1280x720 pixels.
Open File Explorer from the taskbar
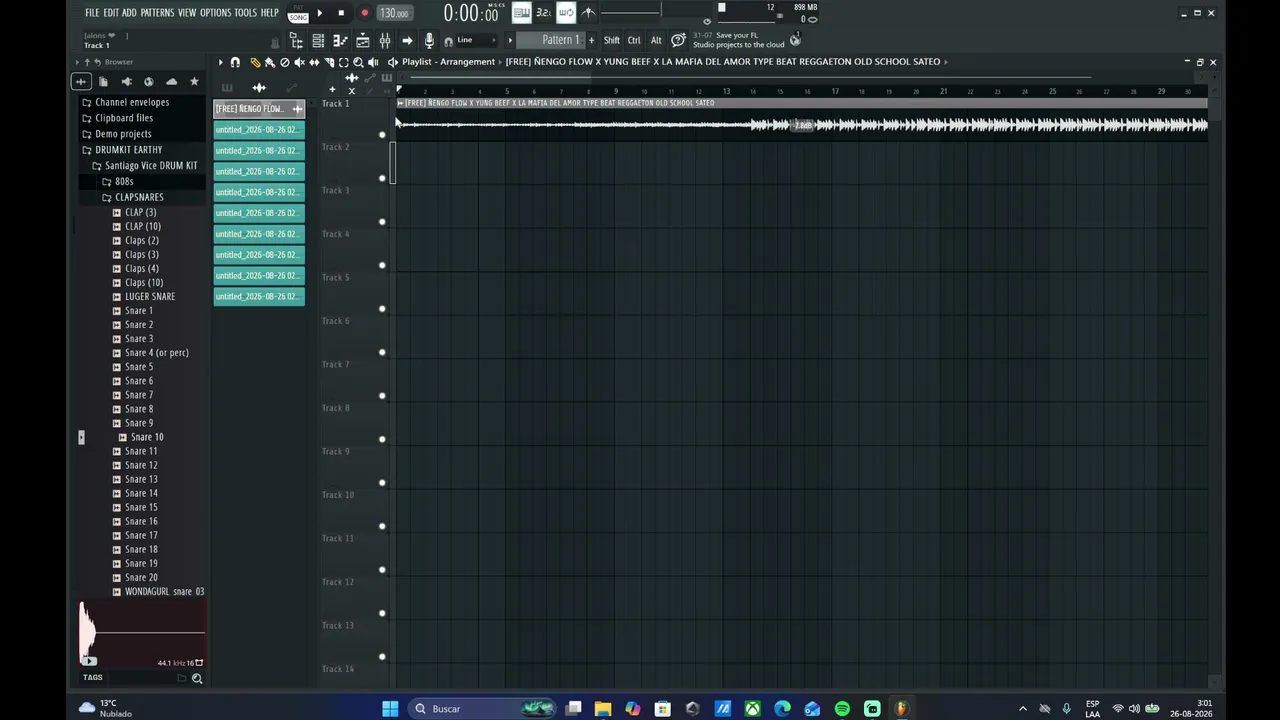pyautogui.click(x=602, y=709)
